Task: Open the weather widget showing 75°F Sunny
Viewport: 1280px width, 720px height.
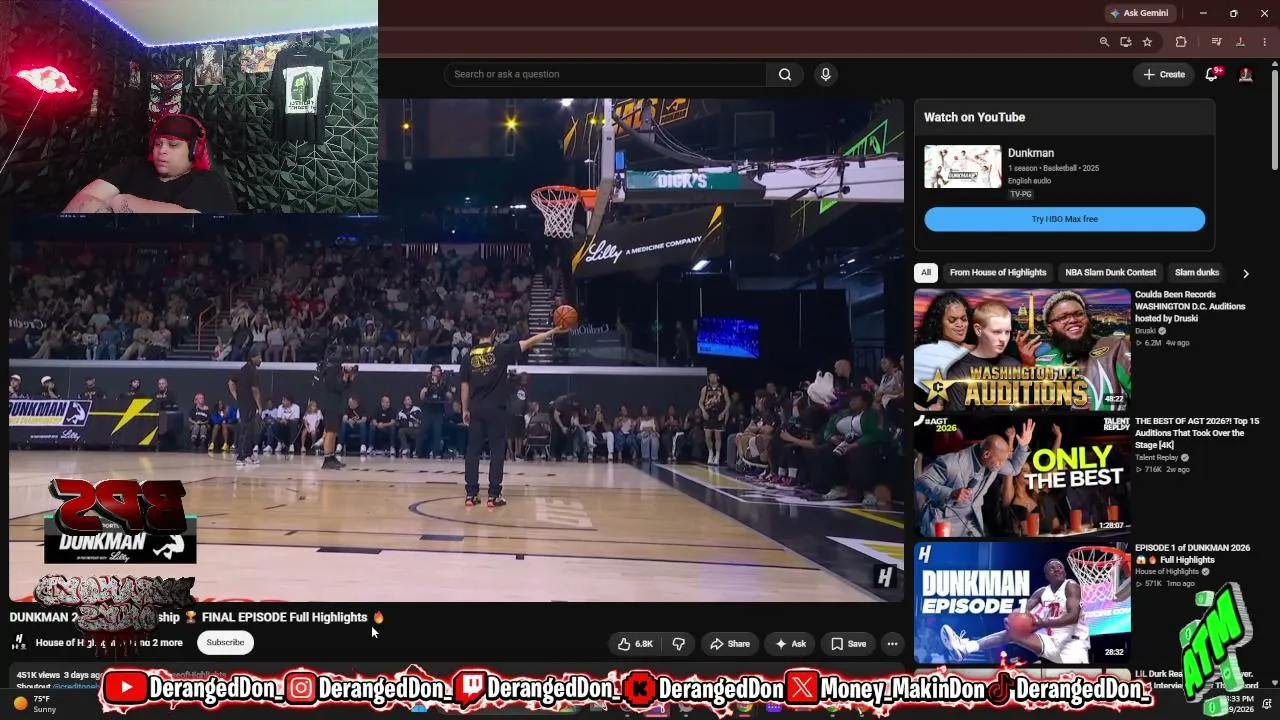Action: (x=36, y=704)
